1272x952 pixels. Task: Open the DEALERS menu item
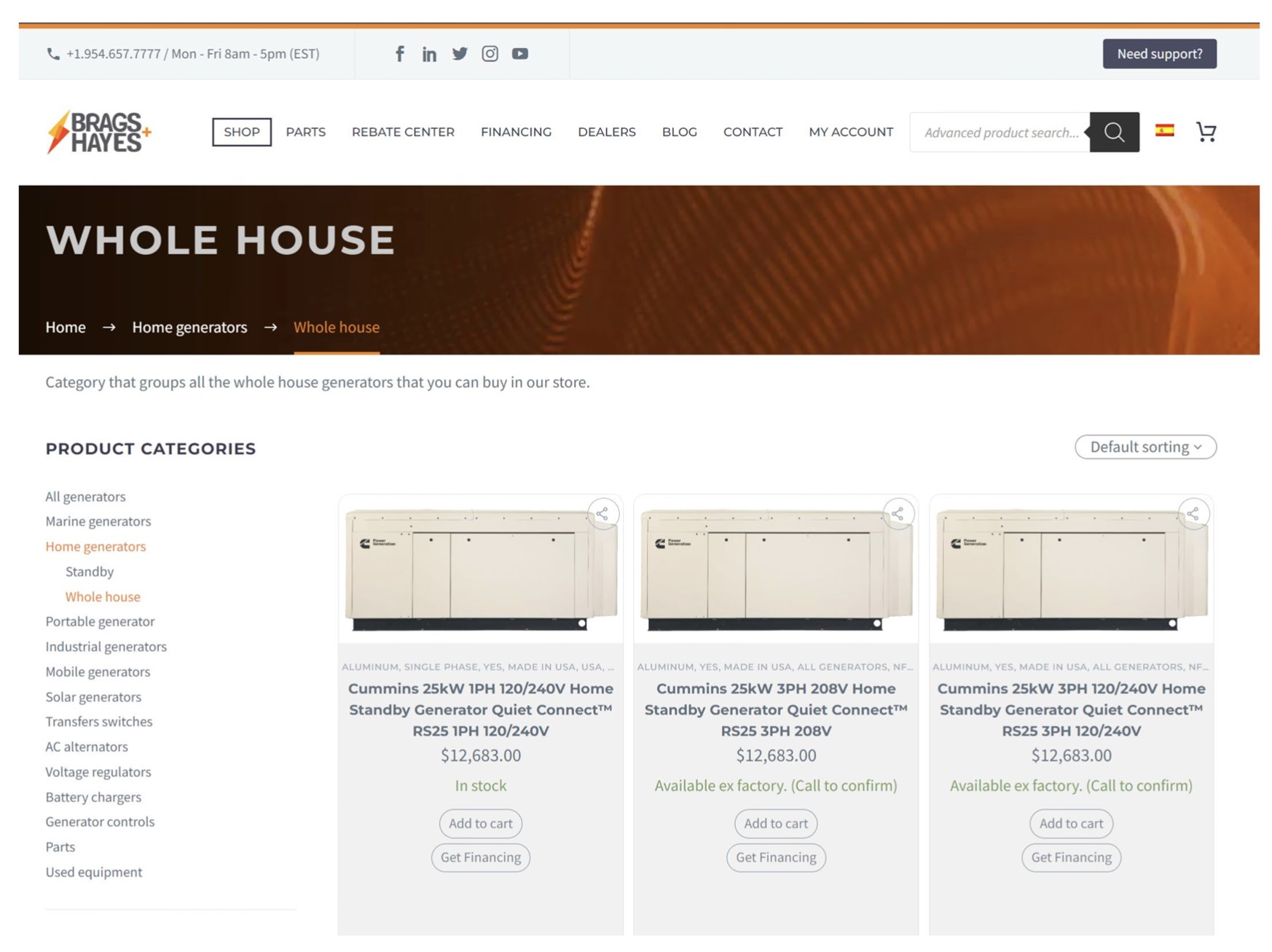pyautogui.click(x=607, y=132)
